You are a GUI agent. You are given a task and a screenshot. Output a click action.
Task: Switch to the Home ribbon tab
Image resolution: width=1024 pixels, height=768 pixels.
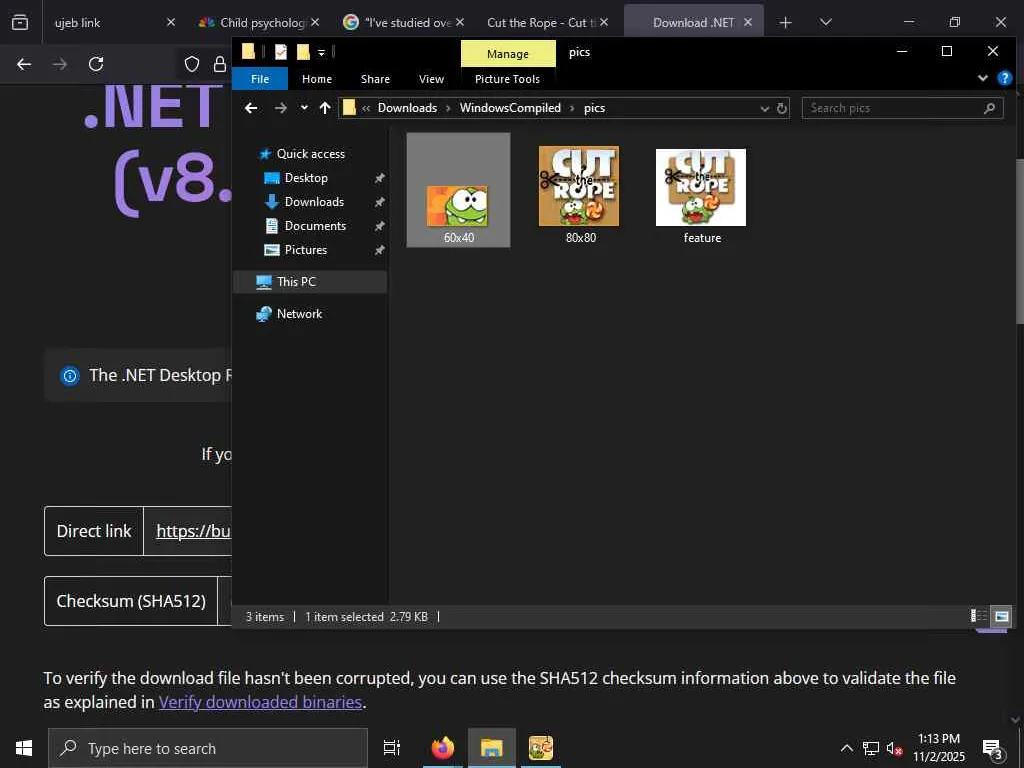click(x=317, y=79)
